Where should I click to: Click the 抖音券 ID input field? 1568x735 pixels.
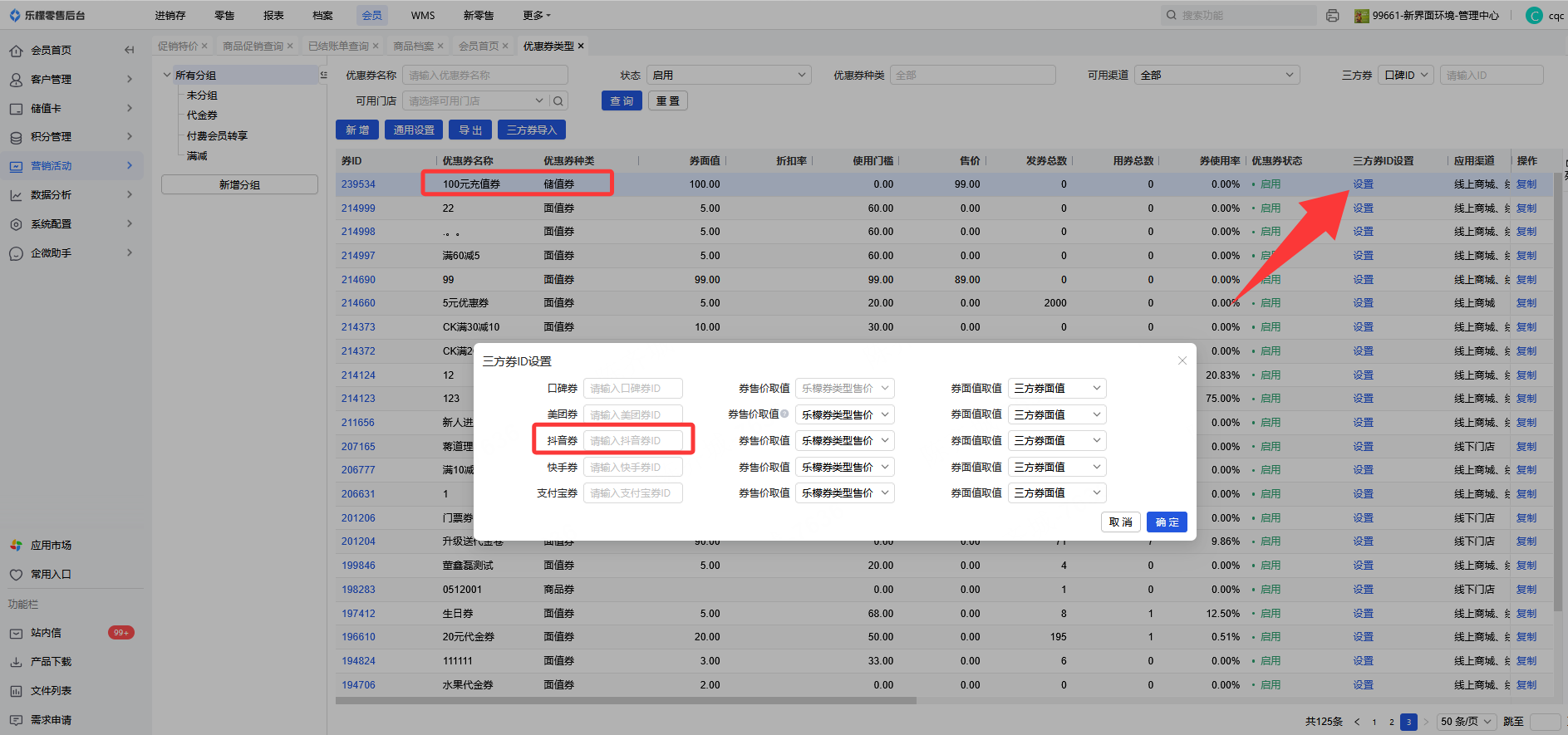coord(632,441)
